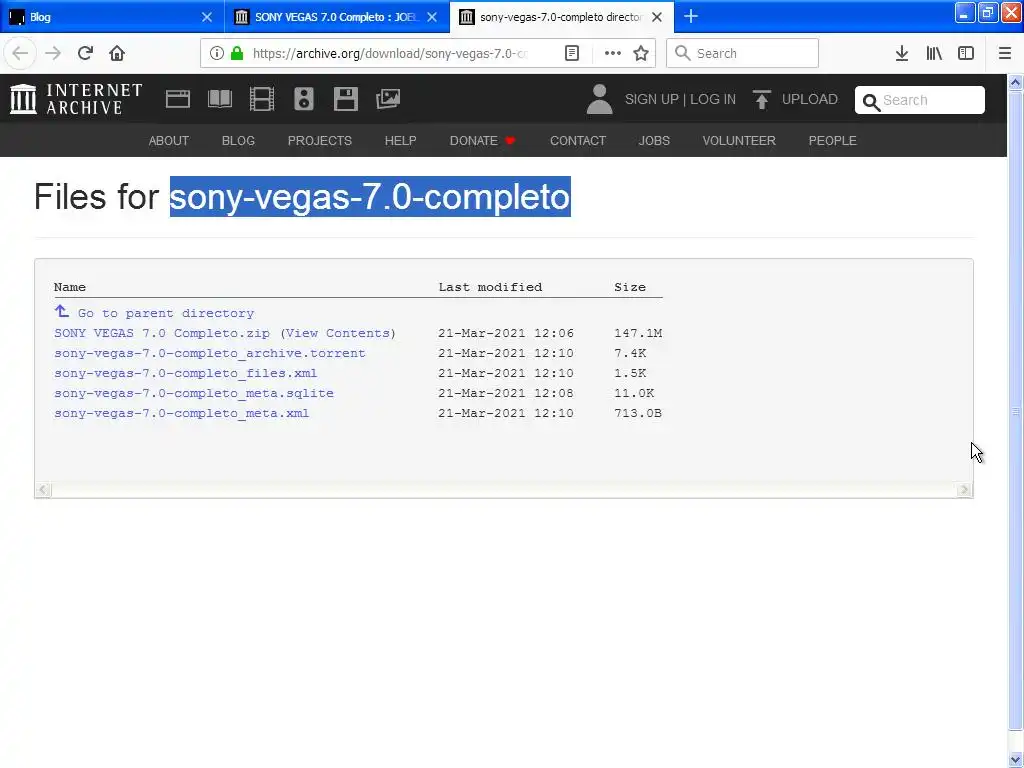Screen dimensions: 1024x768
Task: Download SONY VEGAS 7.0 Completo.zip
Action: click(x=162, y=333)
